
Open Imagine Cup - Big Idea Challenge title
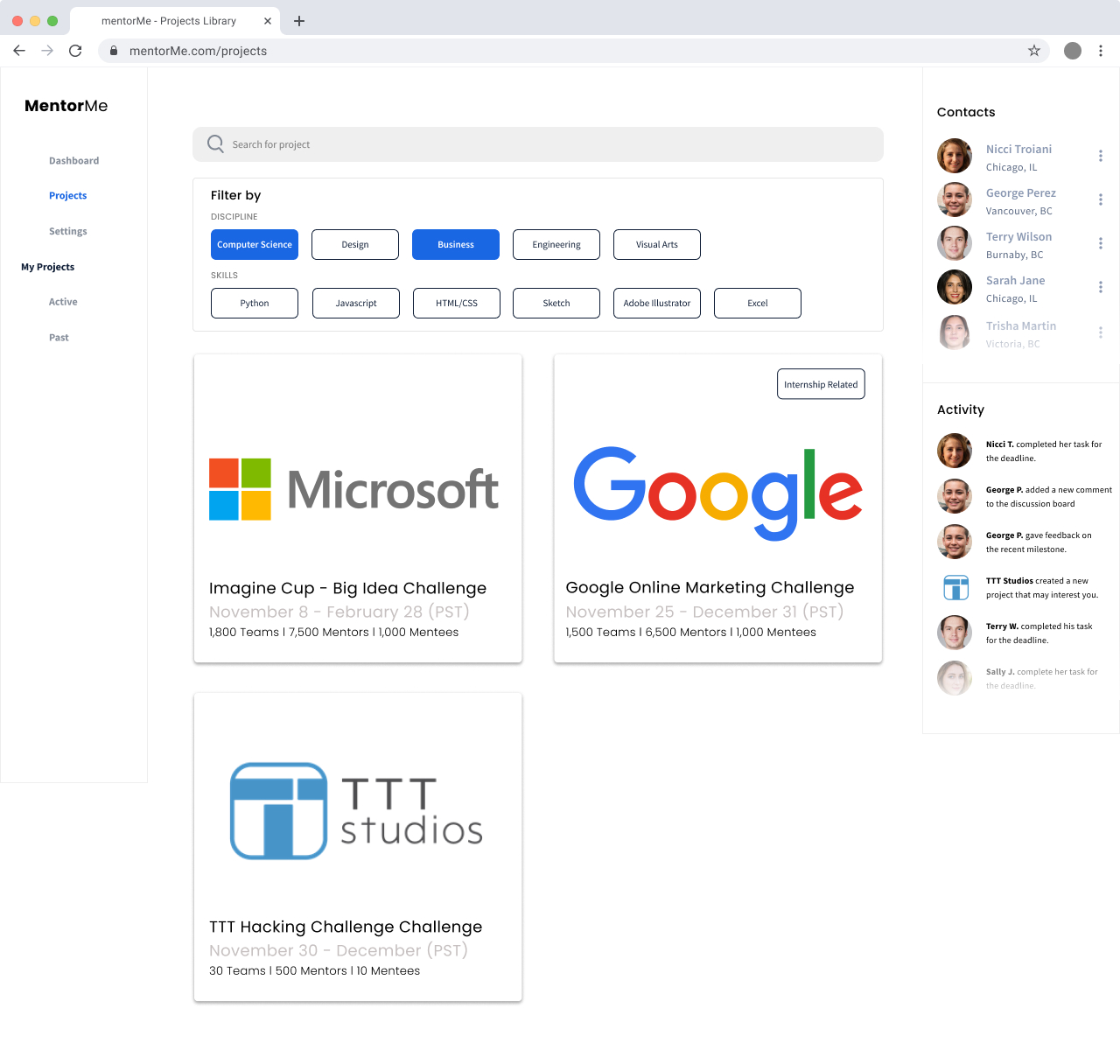tap(347, 588)
